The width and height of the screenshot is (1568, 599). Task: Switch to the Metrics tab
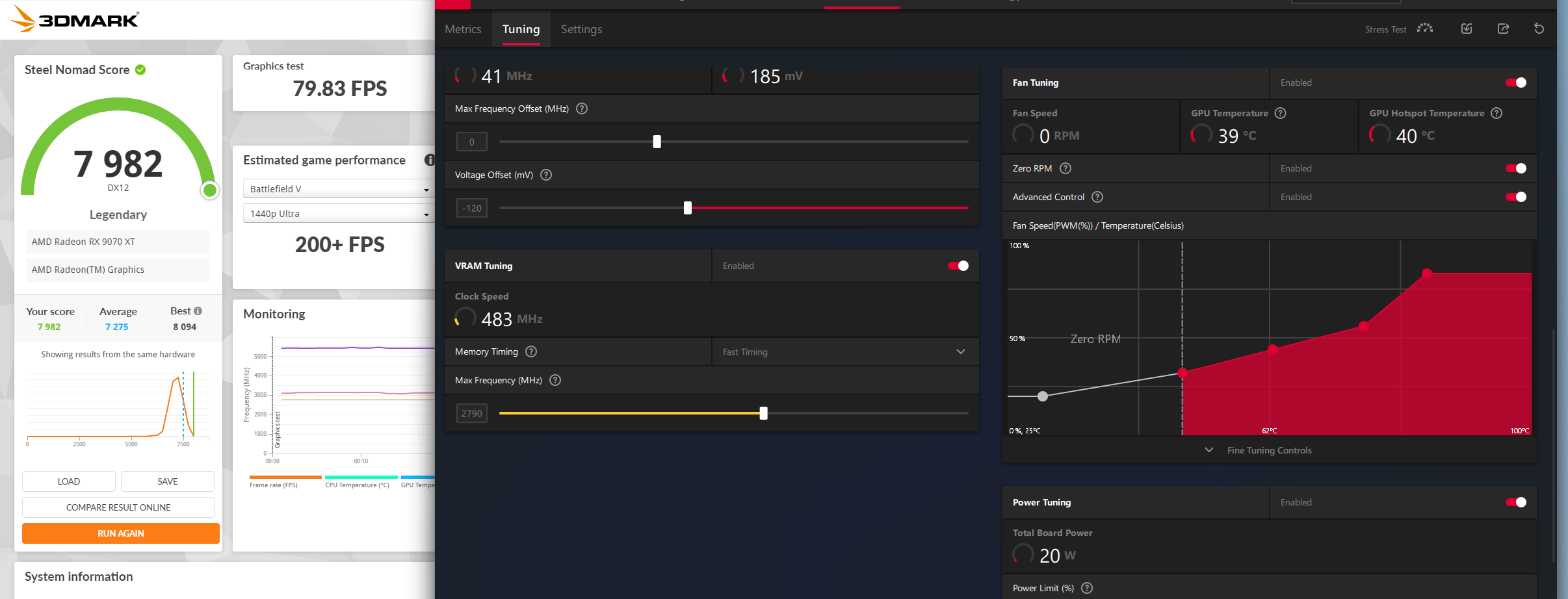pos(463,29)
